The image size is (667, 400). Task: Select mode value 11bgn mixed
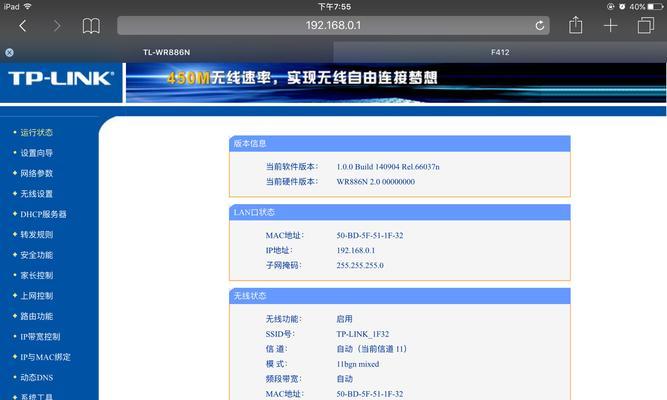coord(358,364)
